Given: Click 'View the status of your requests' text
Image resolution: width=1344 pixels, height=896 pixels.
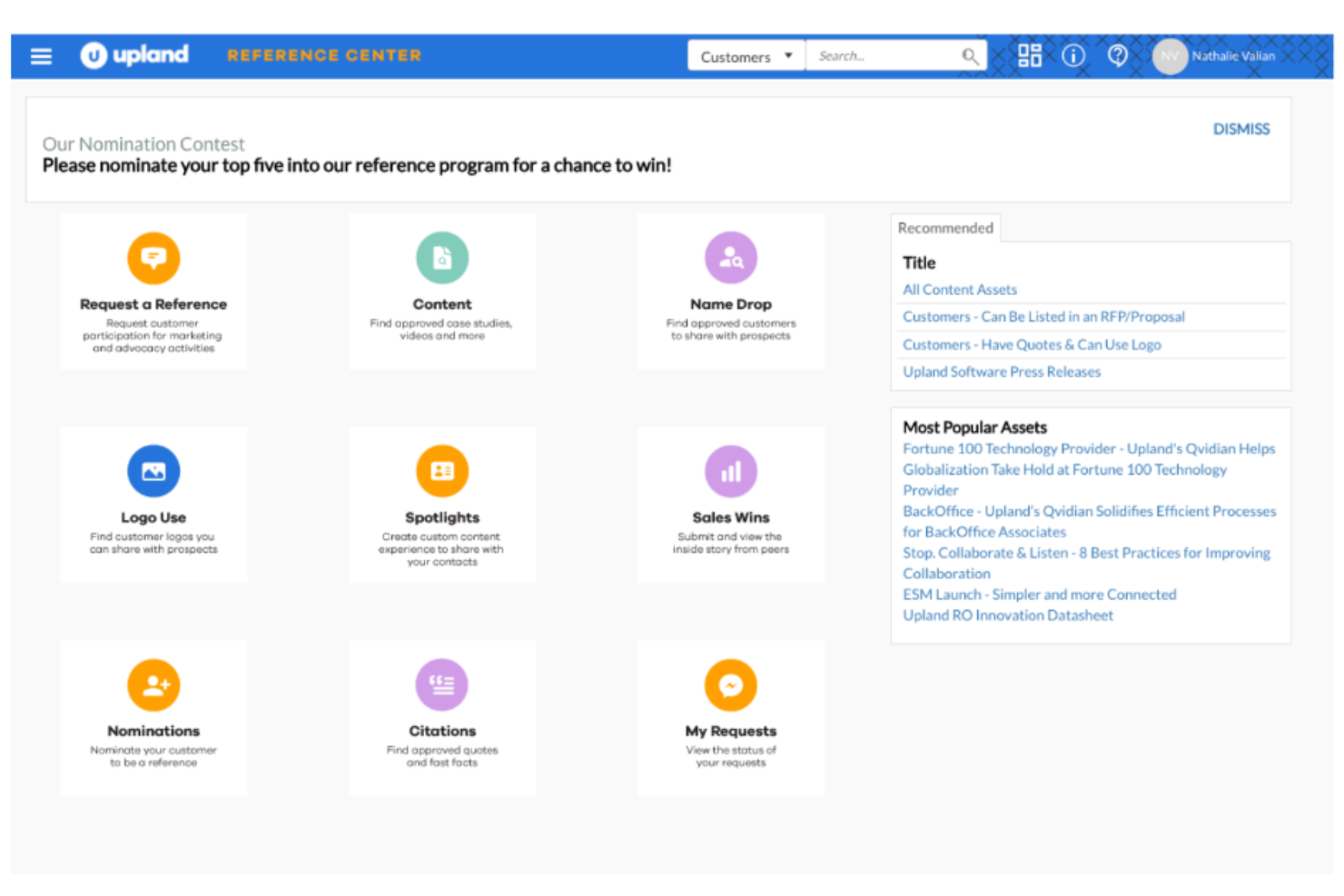Looking at the screenshot, I should click(x=731, y=756).
